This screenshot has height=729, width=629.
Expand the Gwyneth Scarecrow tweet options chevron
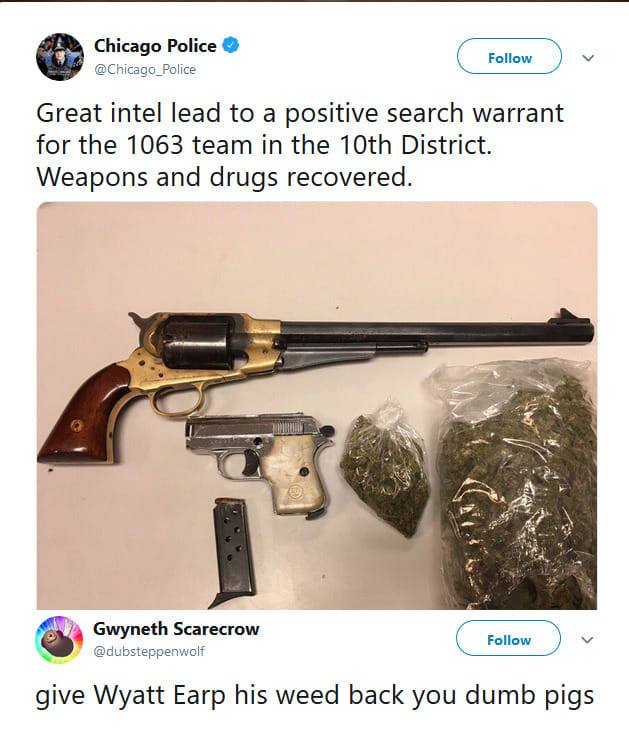point(587,640)
